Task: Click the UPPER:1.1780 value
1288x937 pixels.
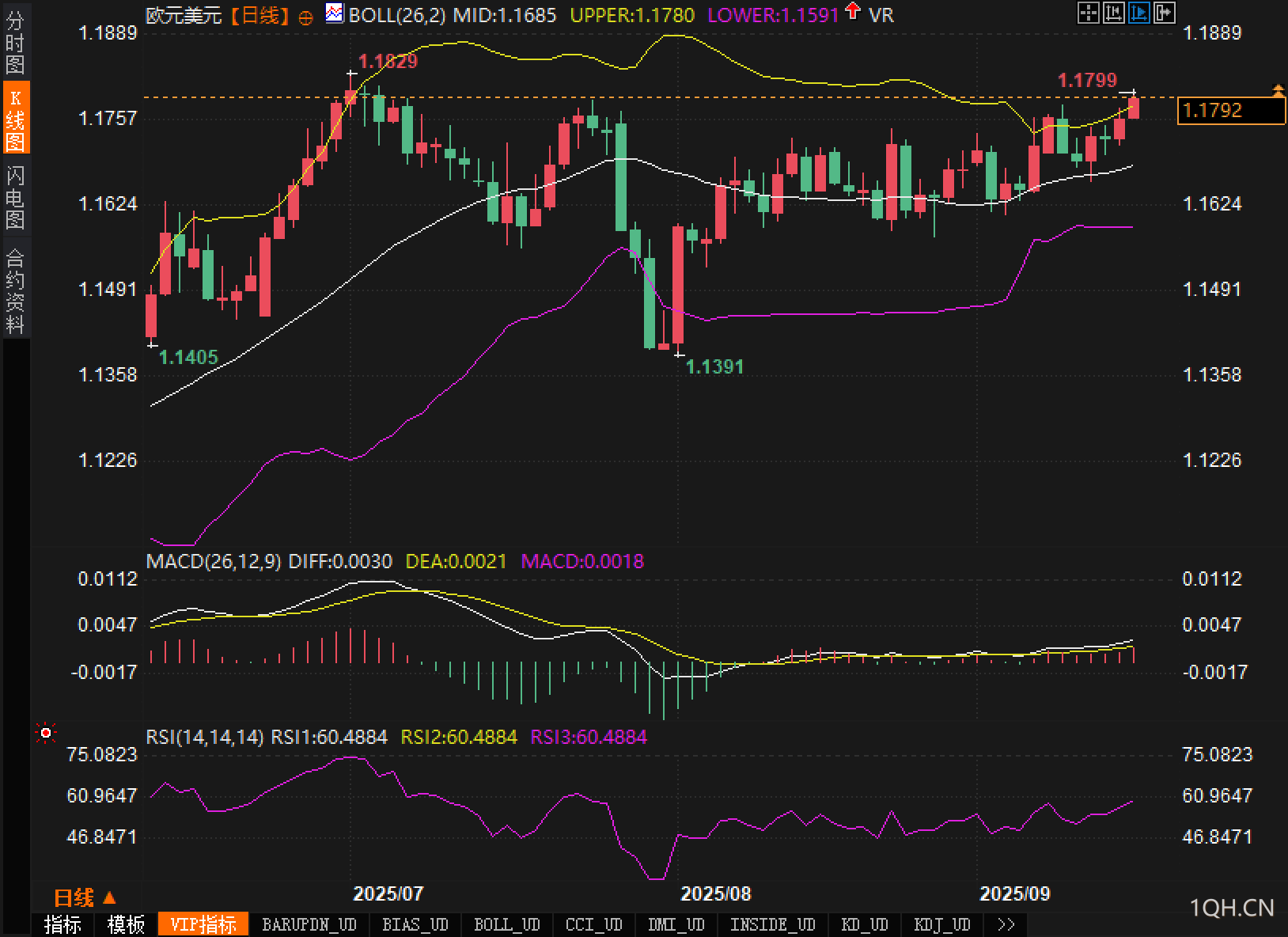Action: (632, 15)
